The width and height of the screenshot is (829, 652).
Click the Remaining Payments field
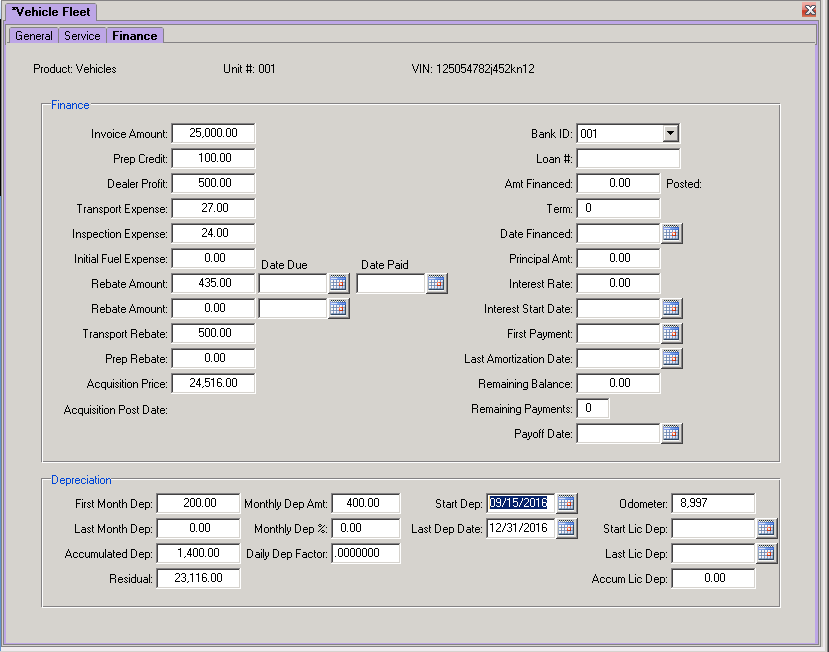[593, 408]
